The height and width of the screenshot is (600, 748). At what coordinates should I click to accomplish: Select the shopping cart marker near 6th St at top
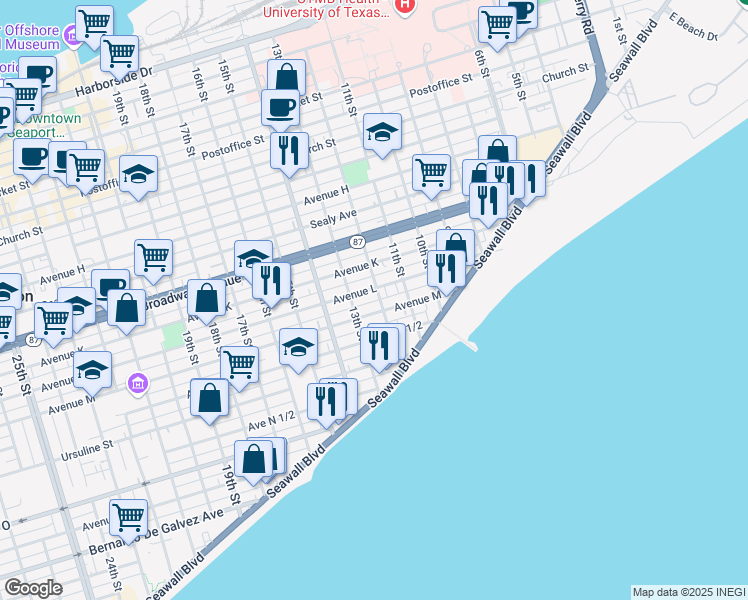[496, 25]
